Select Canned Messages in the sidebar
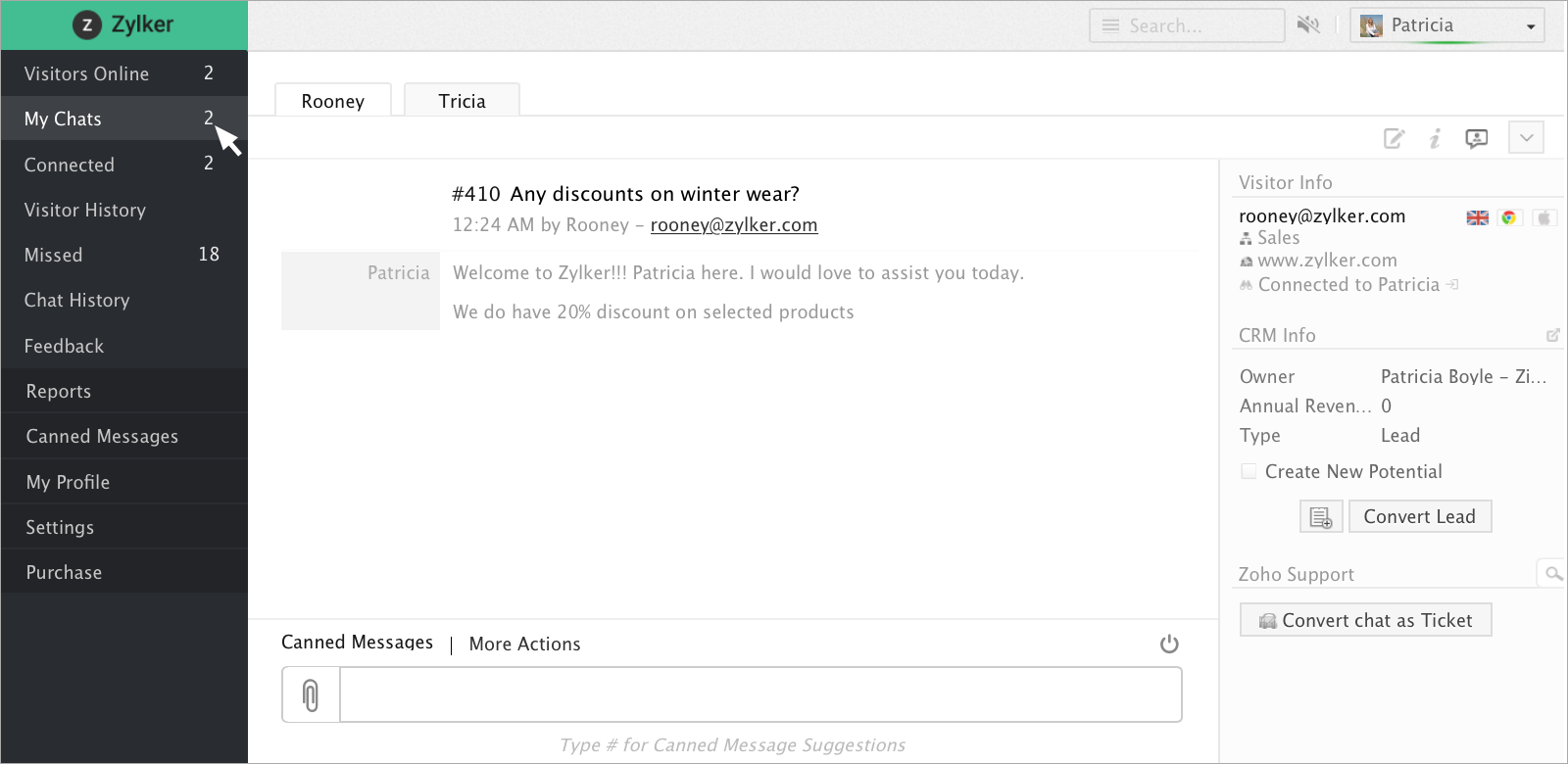1568x764 pixels. pos(102,436)
